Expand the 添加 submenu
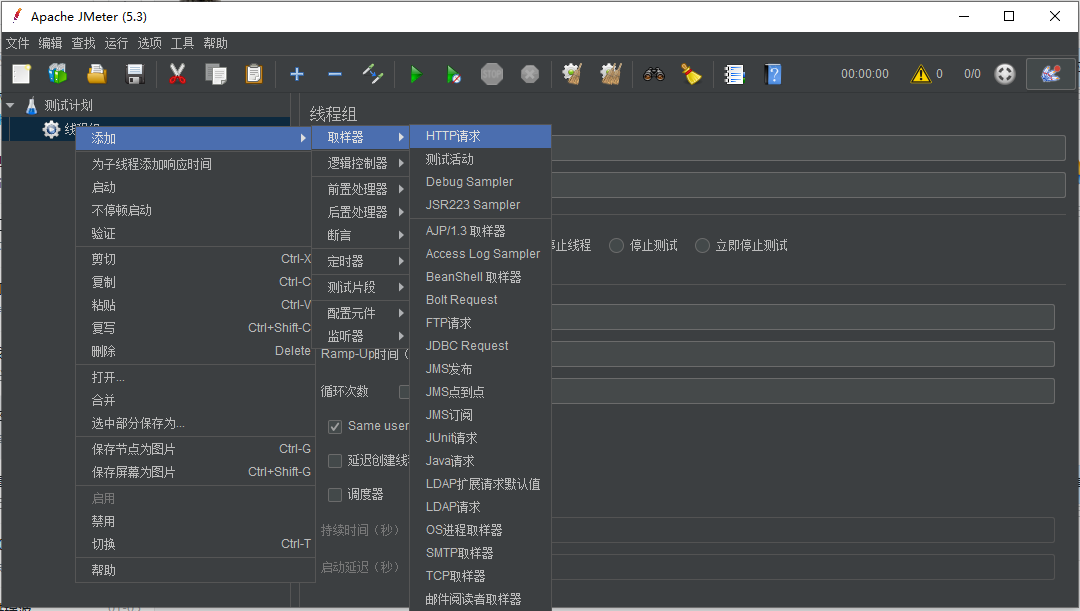 coord(194,138)
